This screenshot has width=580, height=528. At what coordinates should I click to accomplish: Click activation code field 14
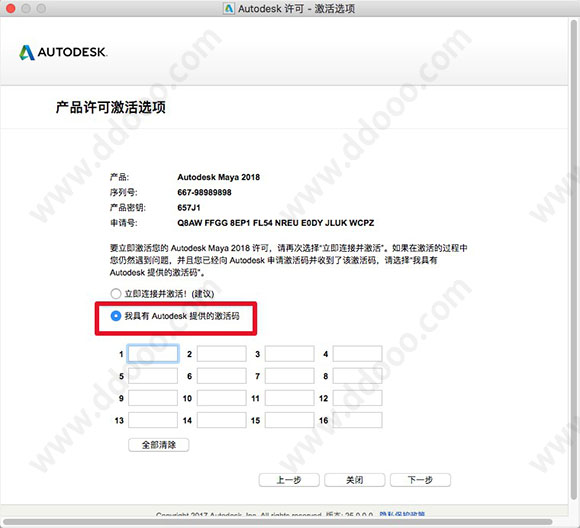(221, 420)
